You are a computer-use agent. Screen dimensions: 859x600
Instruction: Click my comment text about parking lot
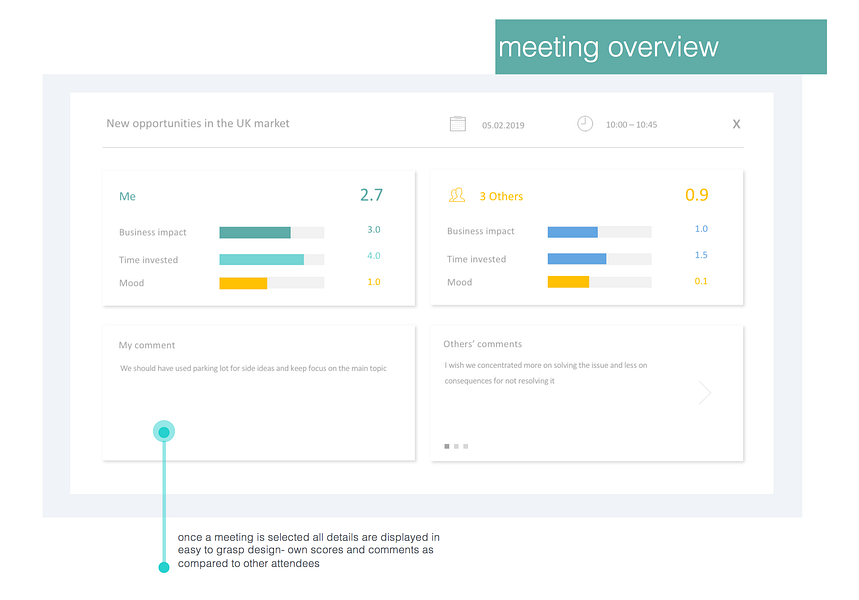(253, 368)
